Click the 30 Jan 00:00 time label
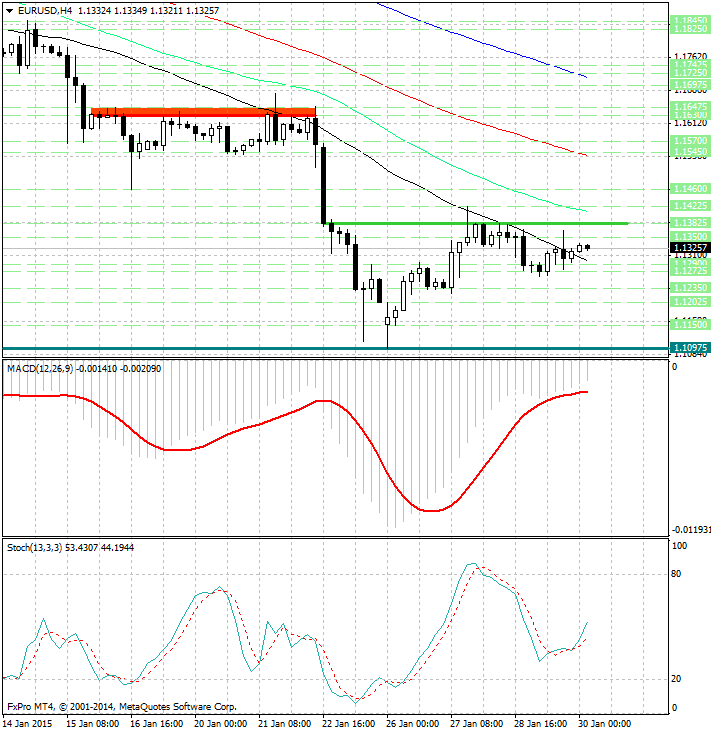The width and height of the screenshot is (711, 732). tap(605, 724)
